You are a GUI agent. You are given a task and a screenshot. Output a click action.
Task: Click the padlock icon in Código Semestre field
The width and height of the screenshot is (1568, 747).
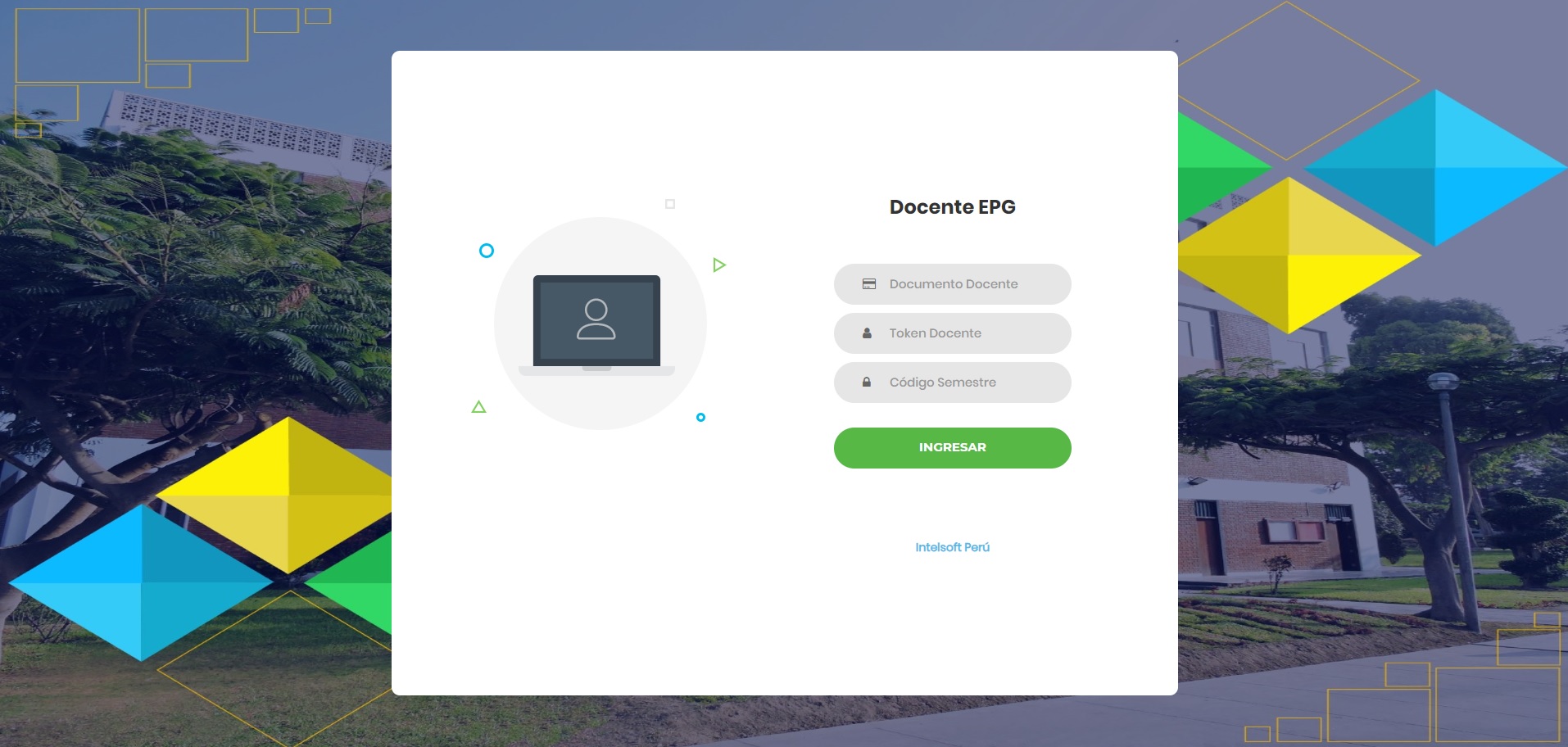[867, 383]
